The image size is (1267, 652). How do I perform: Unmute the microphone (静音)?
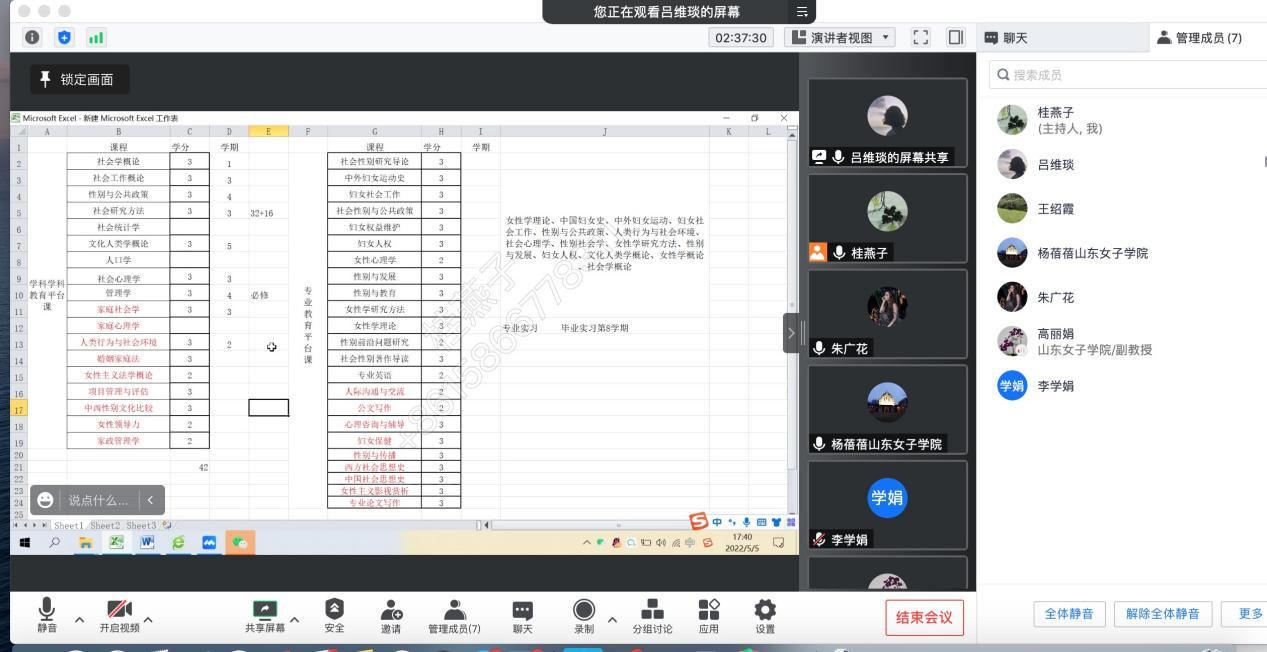click(47, 616)
